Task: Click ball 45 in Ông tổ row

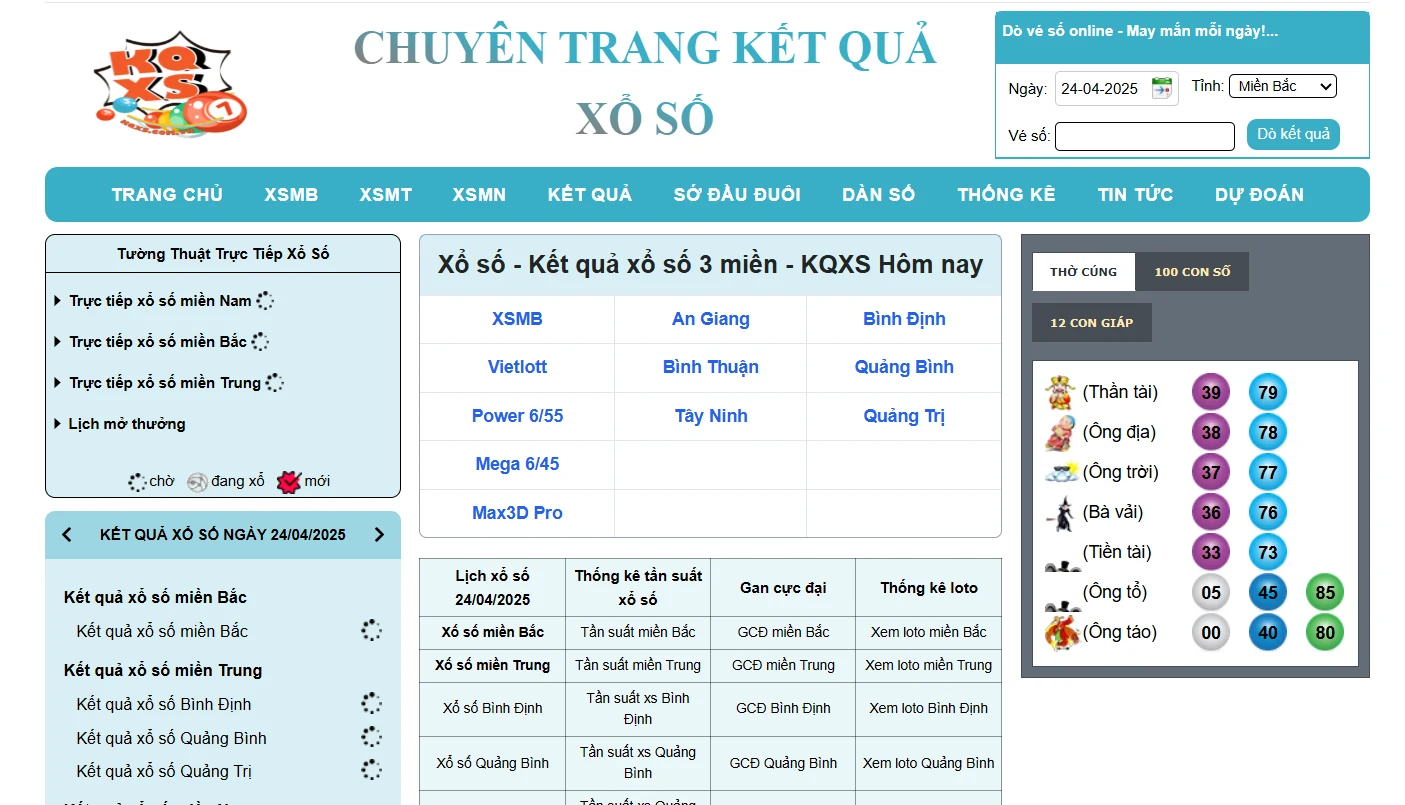Action: pos(1268,592)
